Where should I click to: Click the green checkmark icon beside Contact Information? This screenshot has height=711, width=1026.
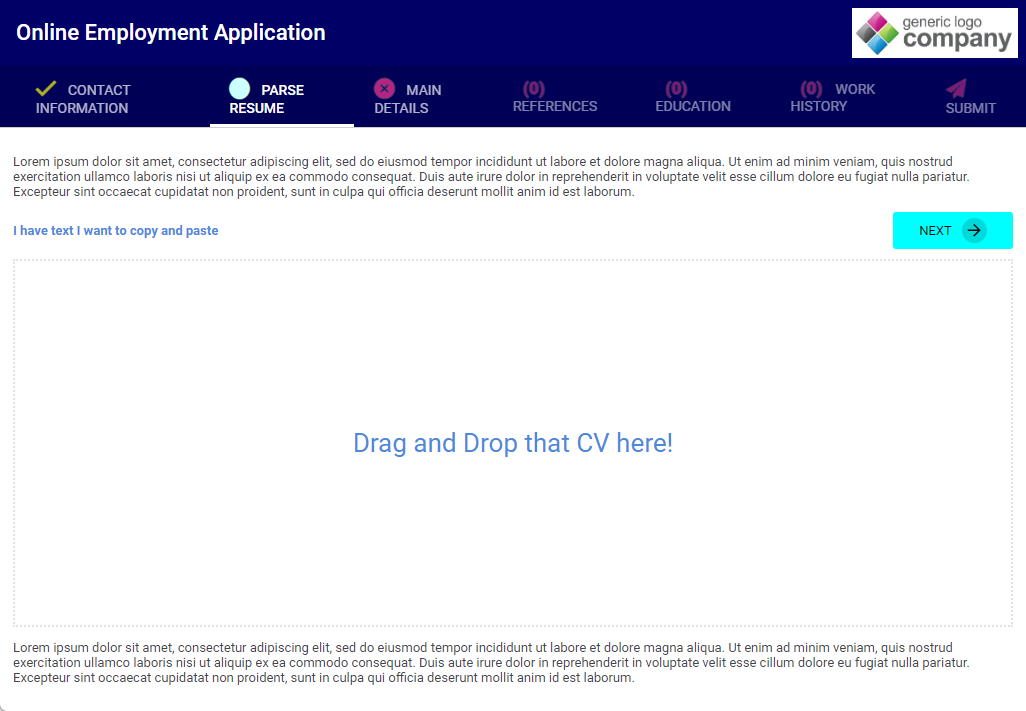pyautogui.click(x=46, y=89)
